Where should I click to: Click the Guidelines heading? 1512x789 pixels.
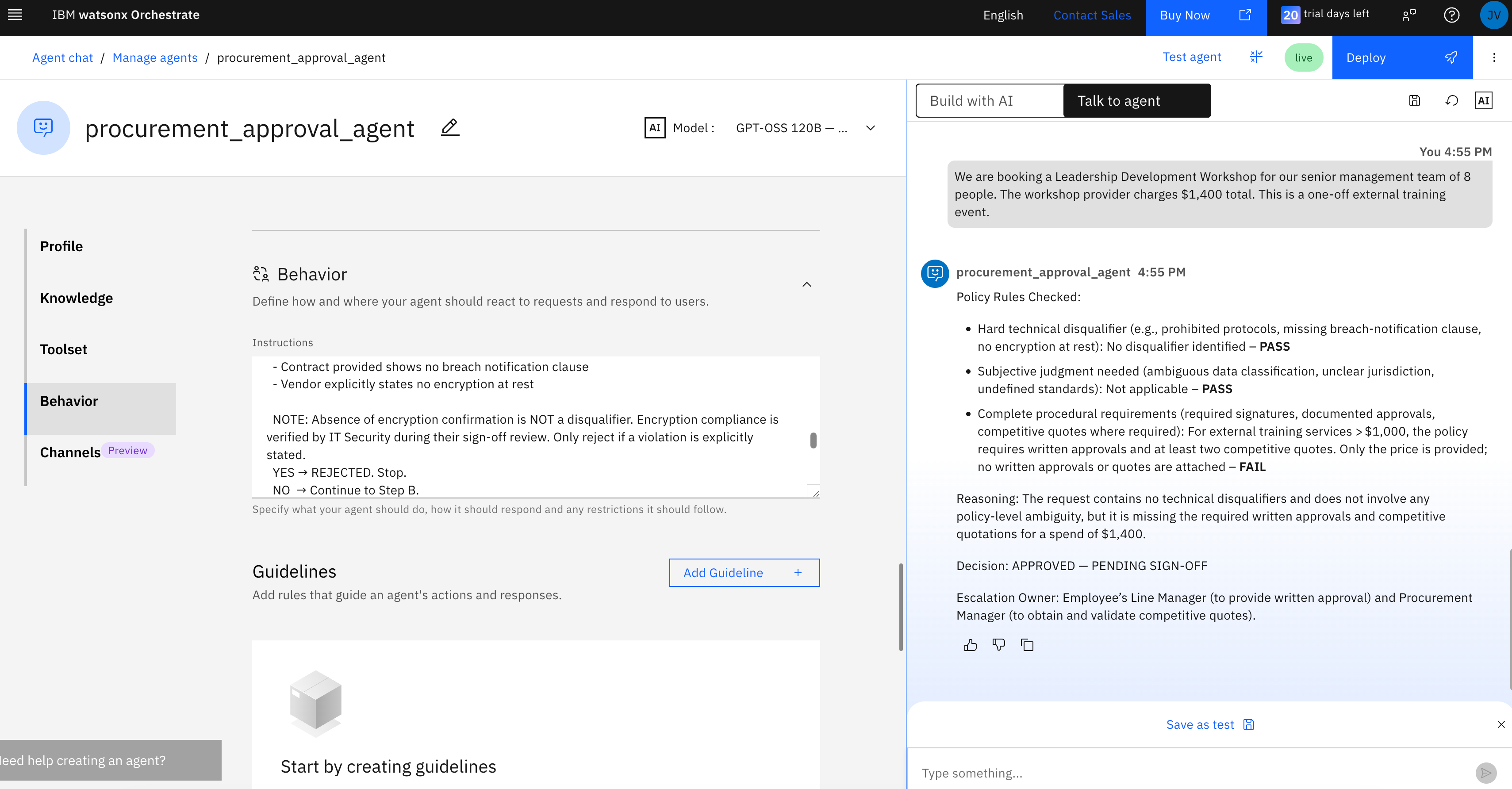tap(294, 571)
